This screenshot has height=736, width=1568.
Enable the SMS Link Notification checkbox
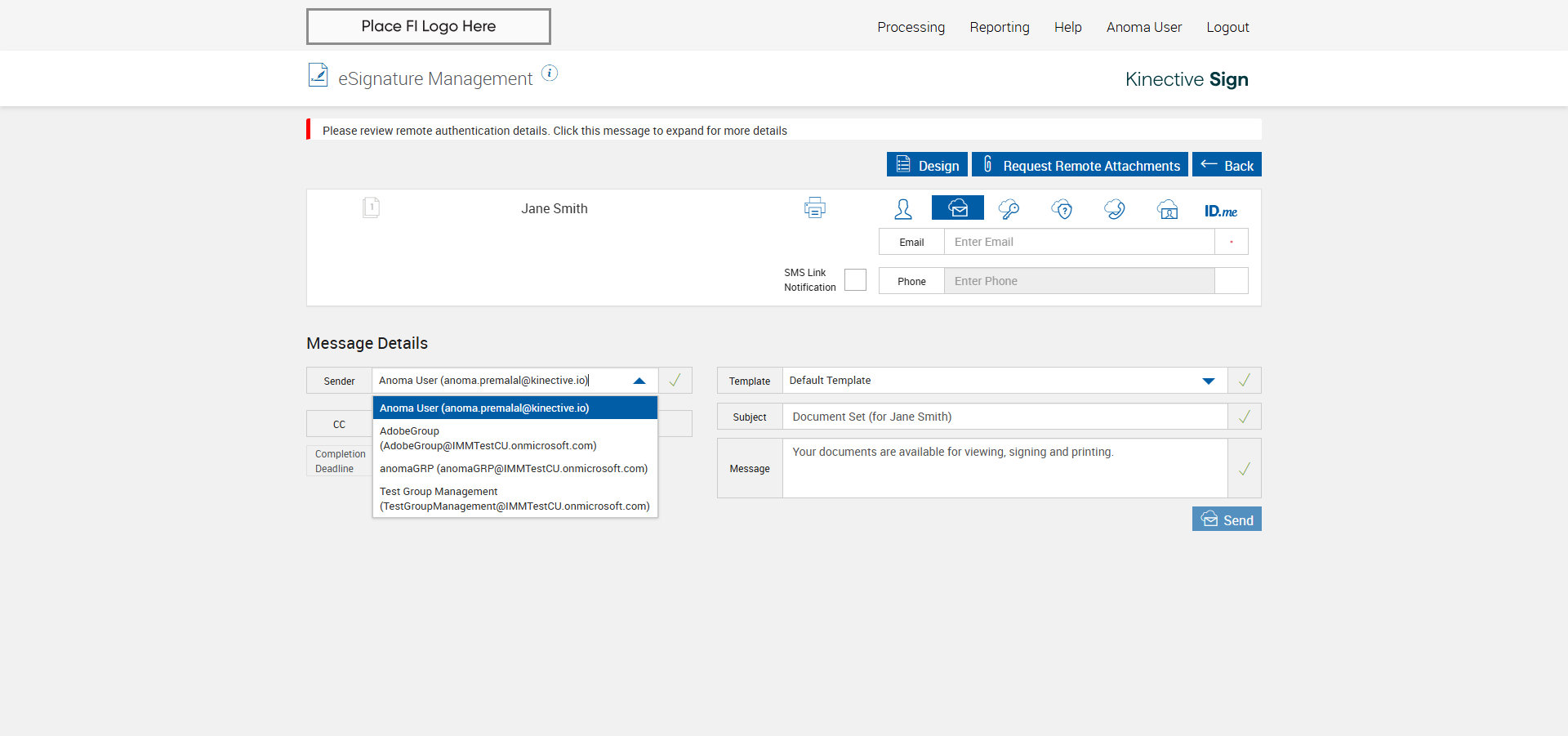855,280
